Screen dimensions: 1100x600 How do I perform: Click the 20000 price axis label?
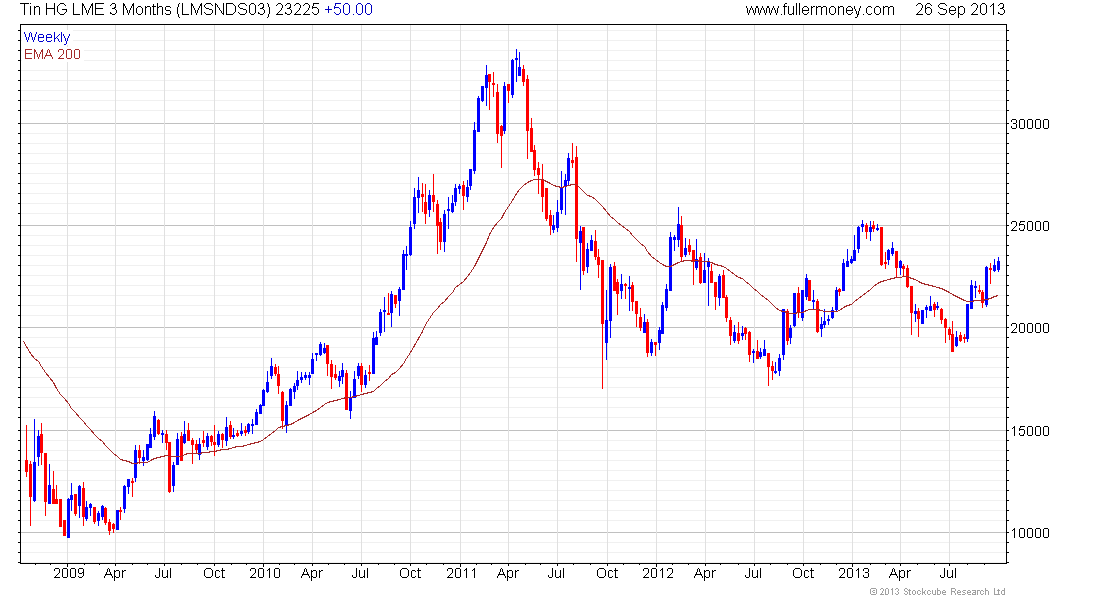pyautogui.click(x=1030, y=328)
